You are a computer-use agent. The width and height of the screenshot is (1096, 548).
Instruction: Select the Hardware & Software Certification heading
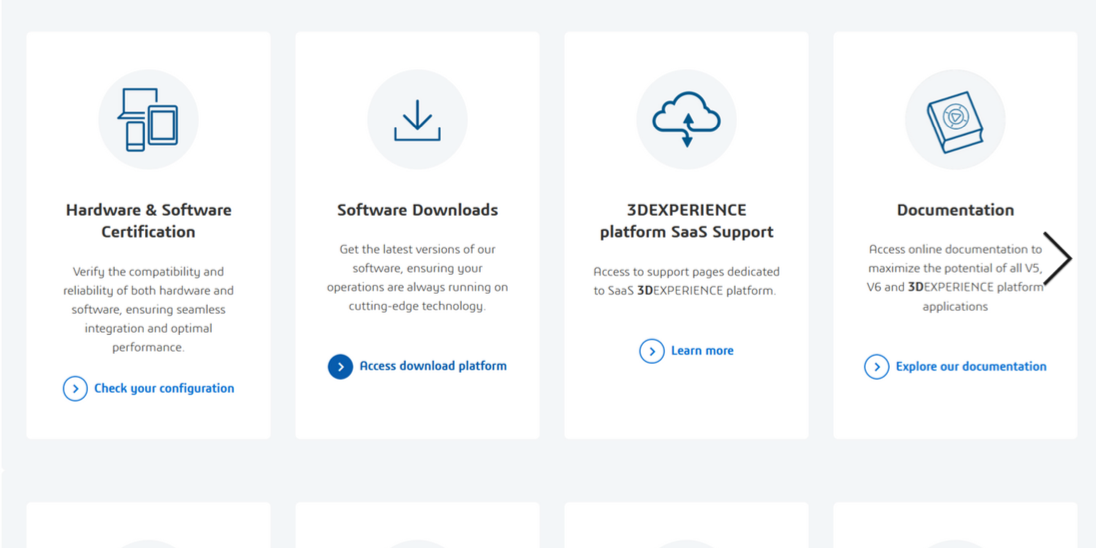tap(148, 221)
